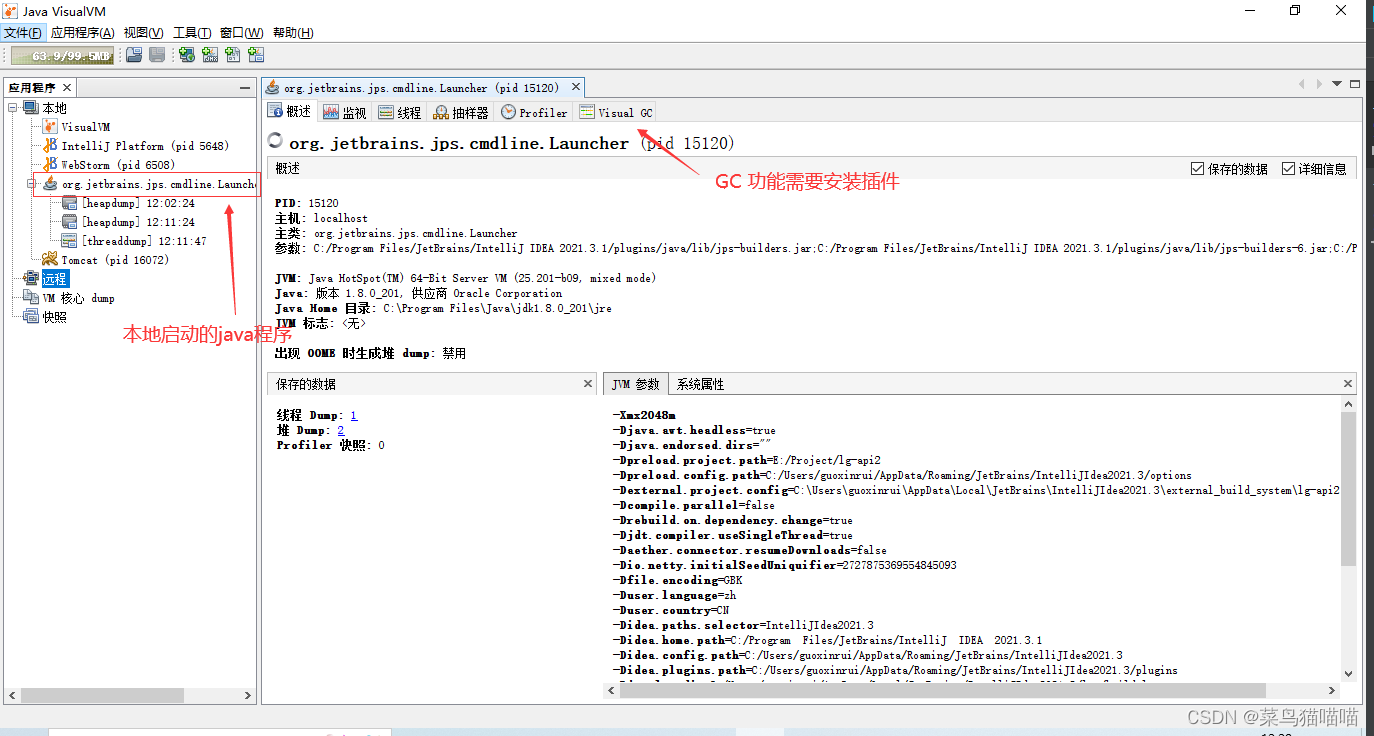Click the applications panel horizontal scrollbar

point(130,695)
